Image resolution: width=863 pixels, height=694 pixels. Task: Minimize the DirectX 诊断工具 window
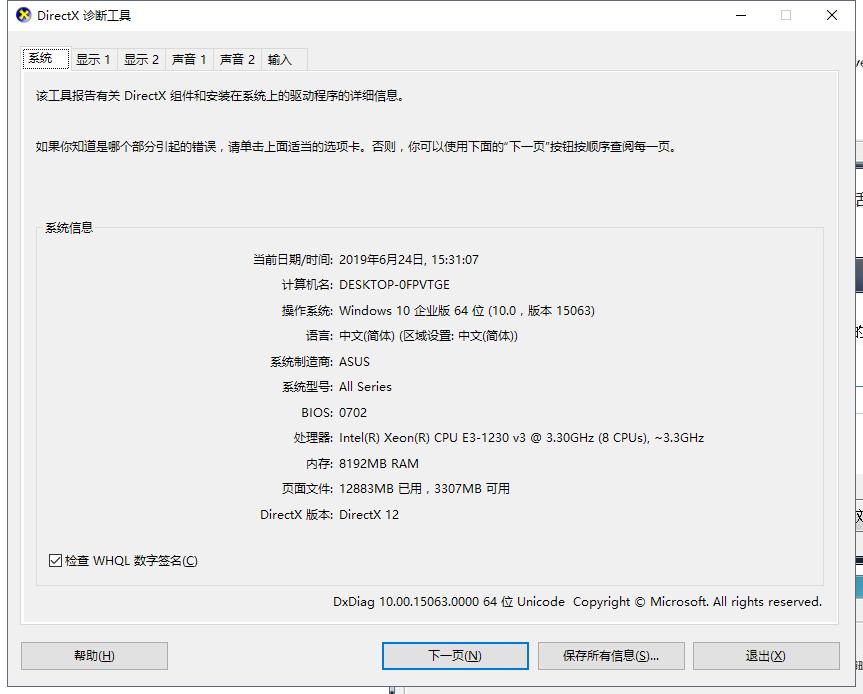[739, 15]
